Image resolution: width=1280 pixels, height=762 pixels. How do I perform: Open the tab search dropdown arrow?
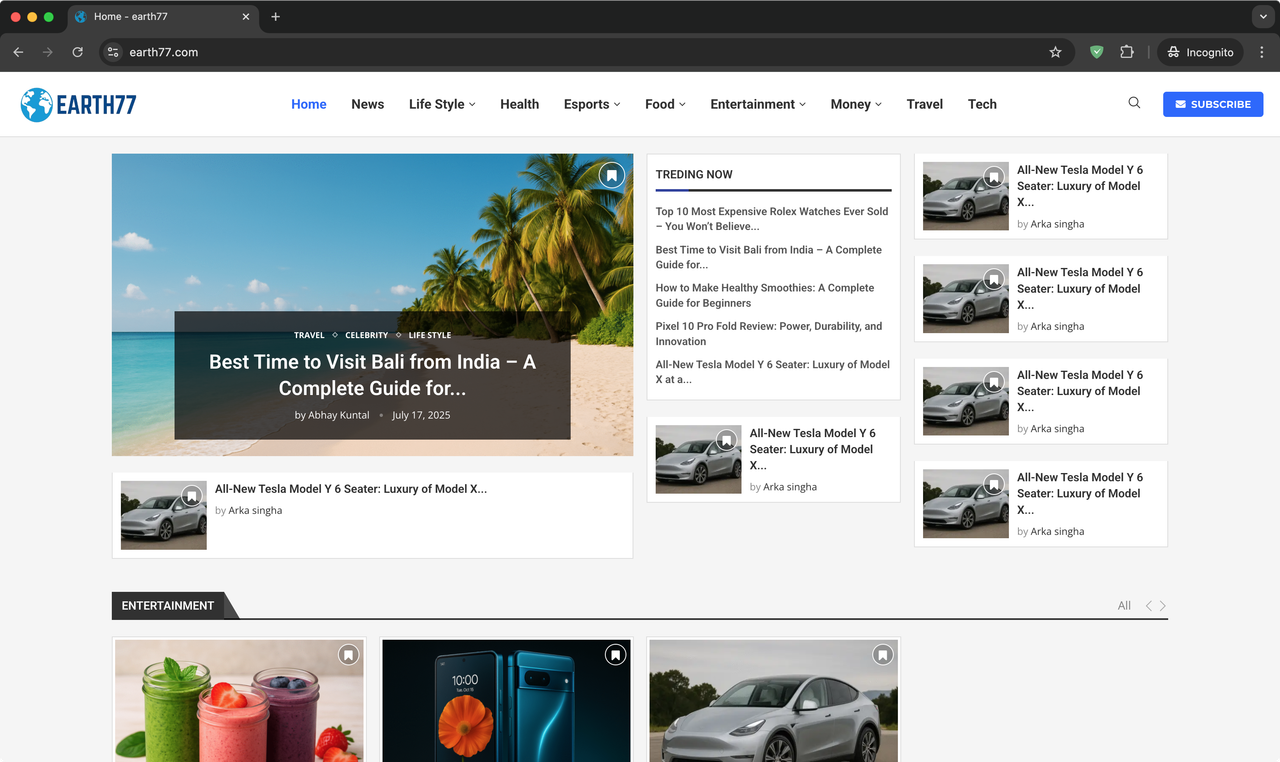(x=1262, y=17)
